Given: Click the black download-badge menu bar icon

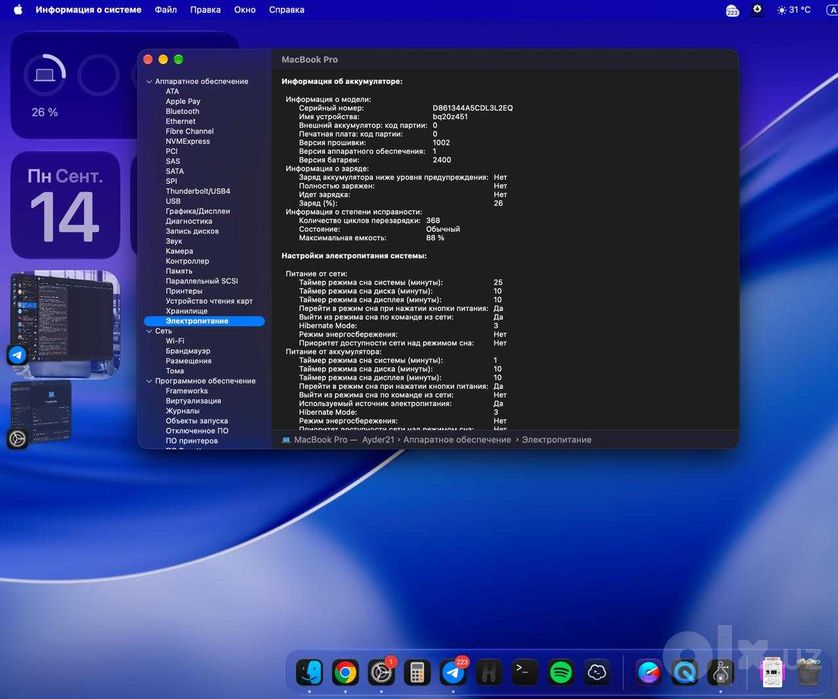Looking at the screenshot, I should tap(757, 10).
